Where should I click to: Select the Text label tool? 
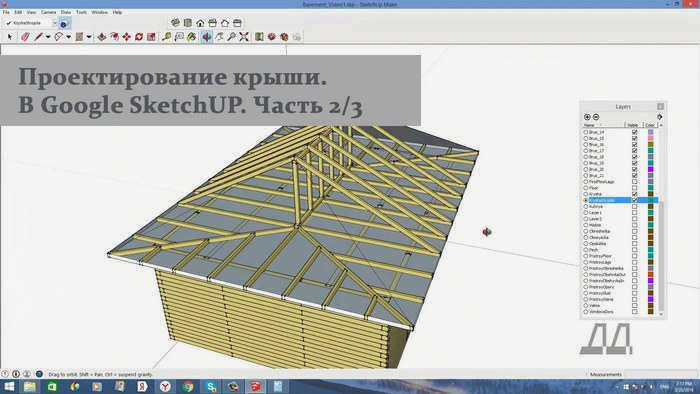pos(179,37)
